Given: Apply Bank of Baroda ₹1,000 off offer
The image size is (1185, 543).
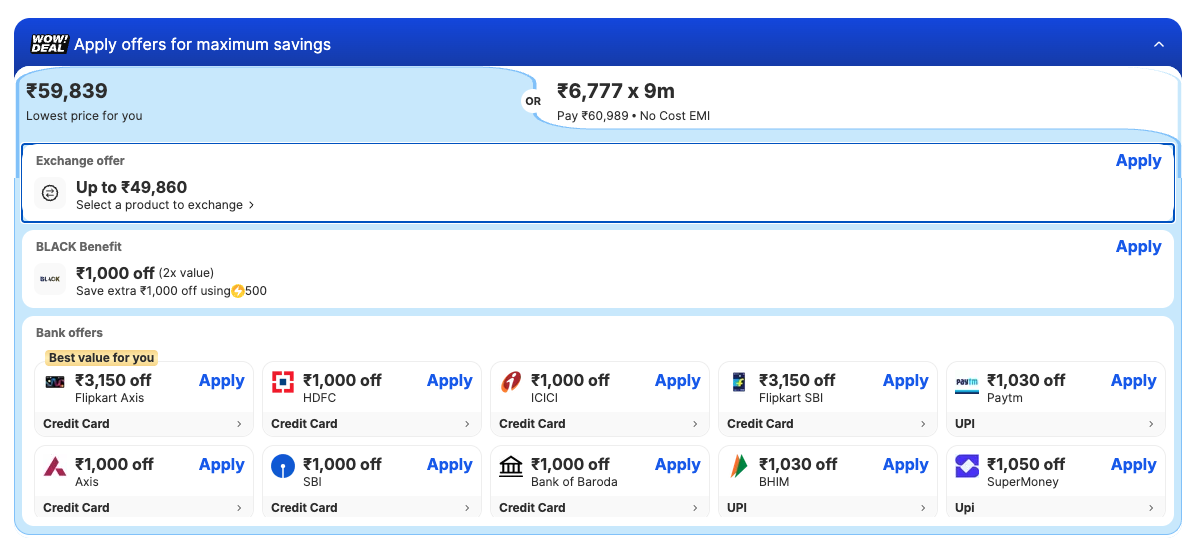Looking at the screenshot, I should [x=677, y=465].
